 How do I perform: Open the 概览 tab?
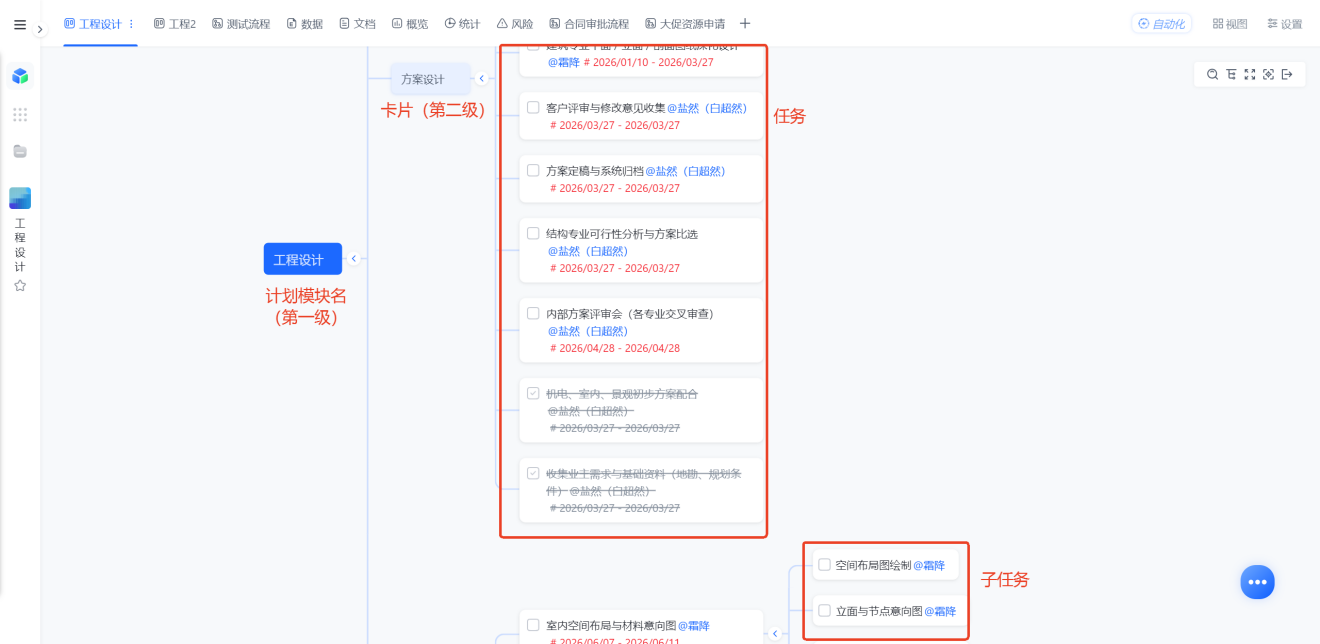pos(410,24)
